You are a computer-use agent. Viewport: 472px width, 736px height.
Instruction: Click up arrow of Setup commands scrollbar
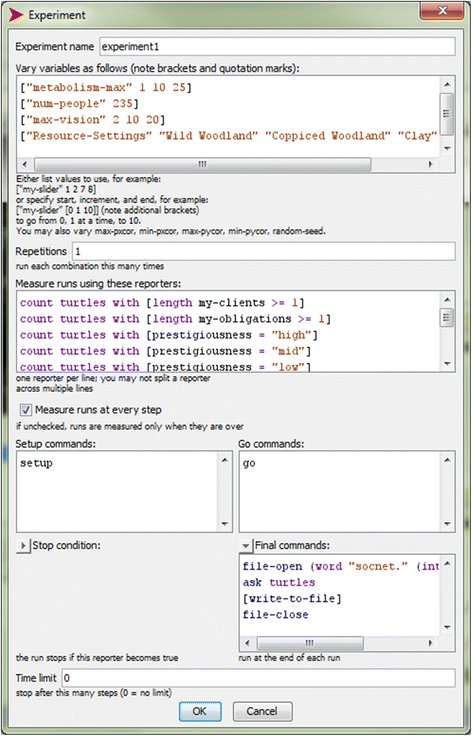[225, 460]
